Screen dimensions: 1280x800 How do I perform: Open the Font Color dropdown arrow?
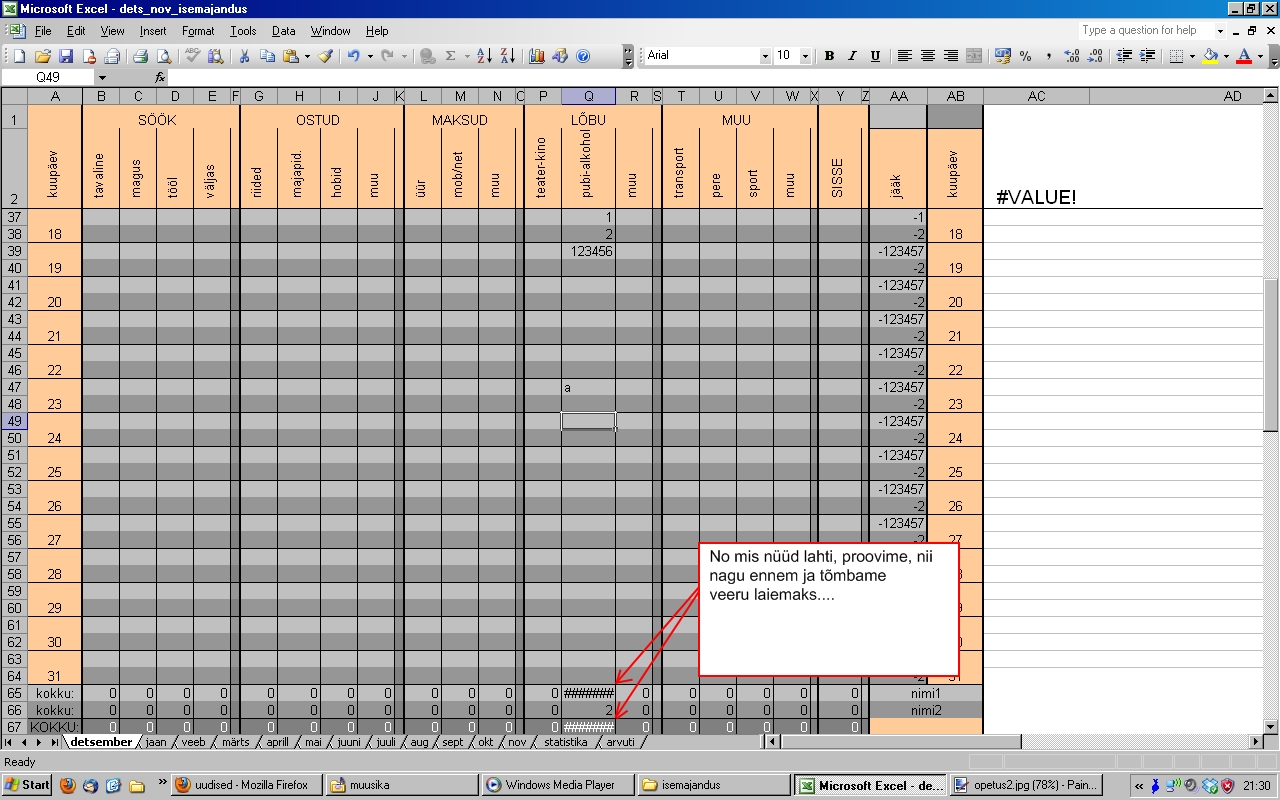click(1260, 56)
